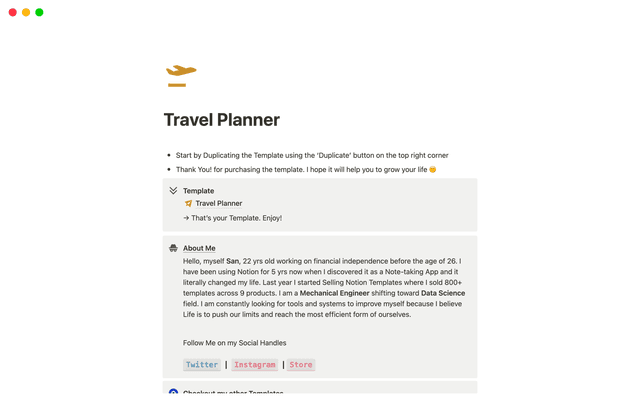
Task: Click the 'Follow Me on my Social Handles' text
Action: point(234,342)
